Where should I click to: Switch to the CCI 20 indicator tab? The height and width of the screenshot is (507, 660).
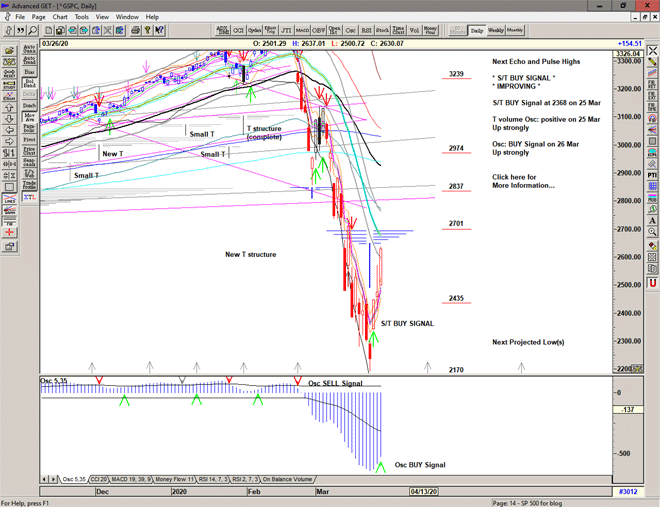click(99, 479)
